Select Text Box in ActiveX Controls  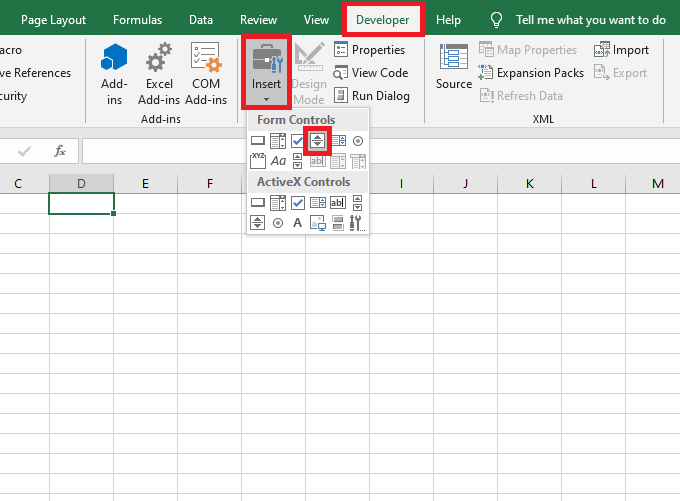pyautogui.click(x=338, y=202)
